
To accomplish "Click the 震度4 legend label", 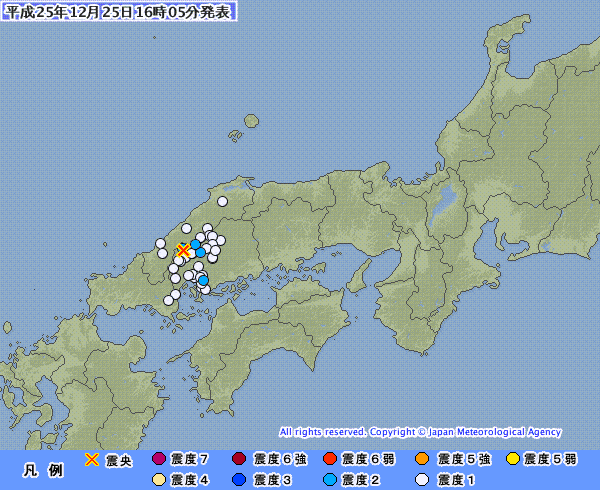I will click(189, 480).
